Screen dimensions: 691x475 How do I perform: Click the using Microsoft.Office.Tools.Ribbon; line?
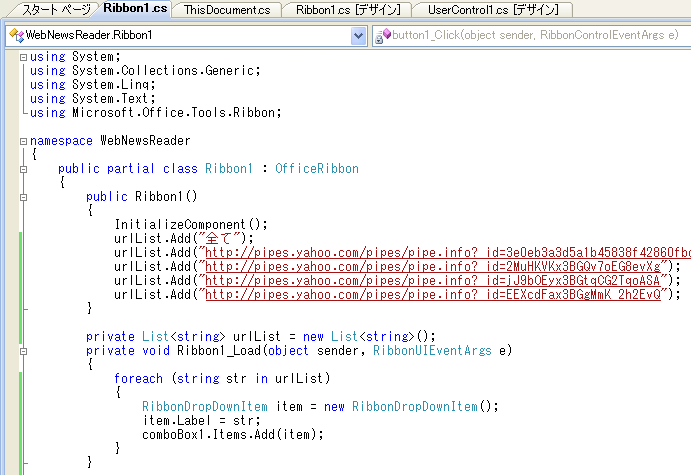tap(156, 113)
